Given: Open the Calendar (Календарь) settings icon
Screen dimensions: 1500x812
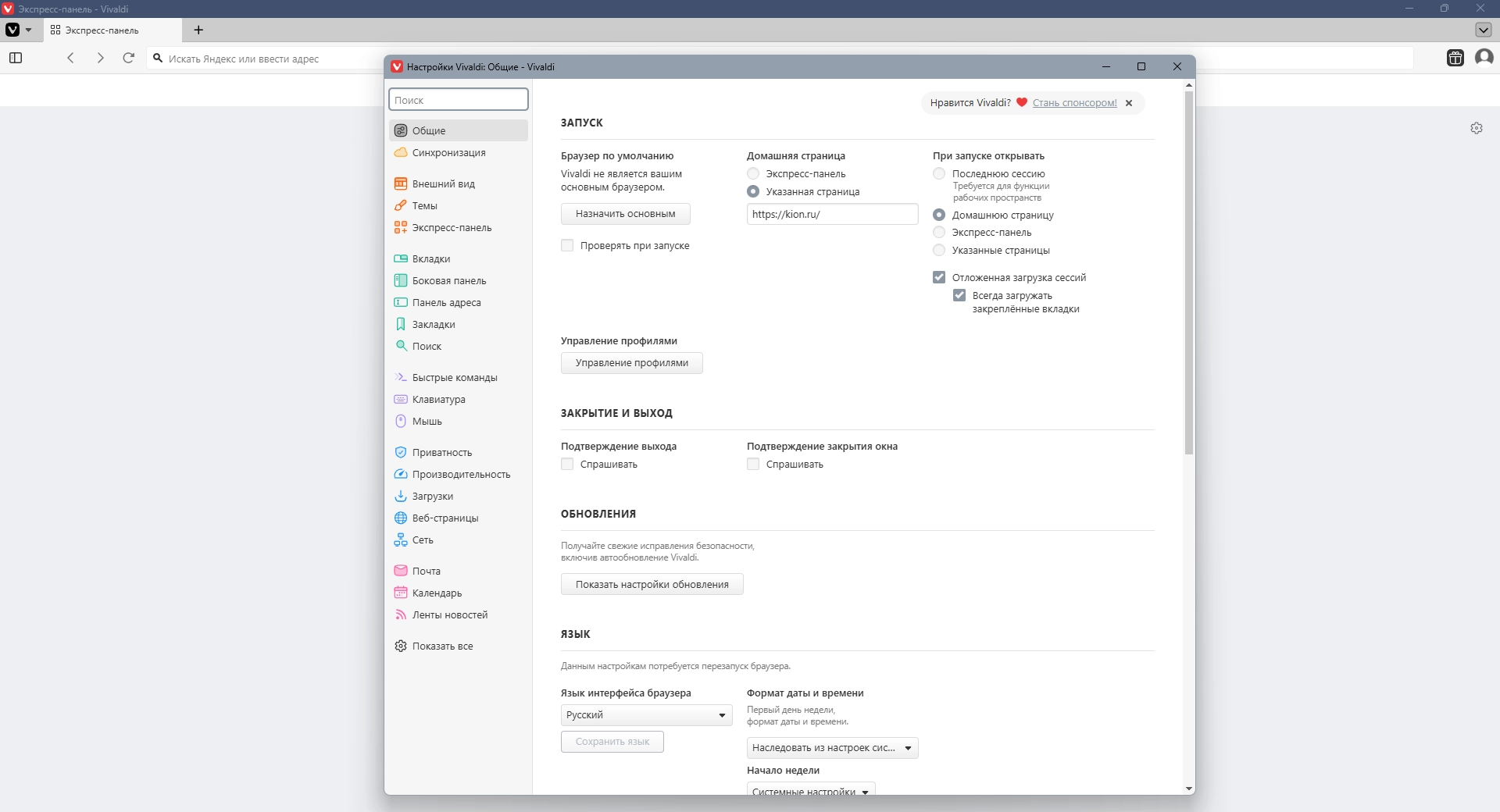Looking at the screenshot, I should (401, 593).
